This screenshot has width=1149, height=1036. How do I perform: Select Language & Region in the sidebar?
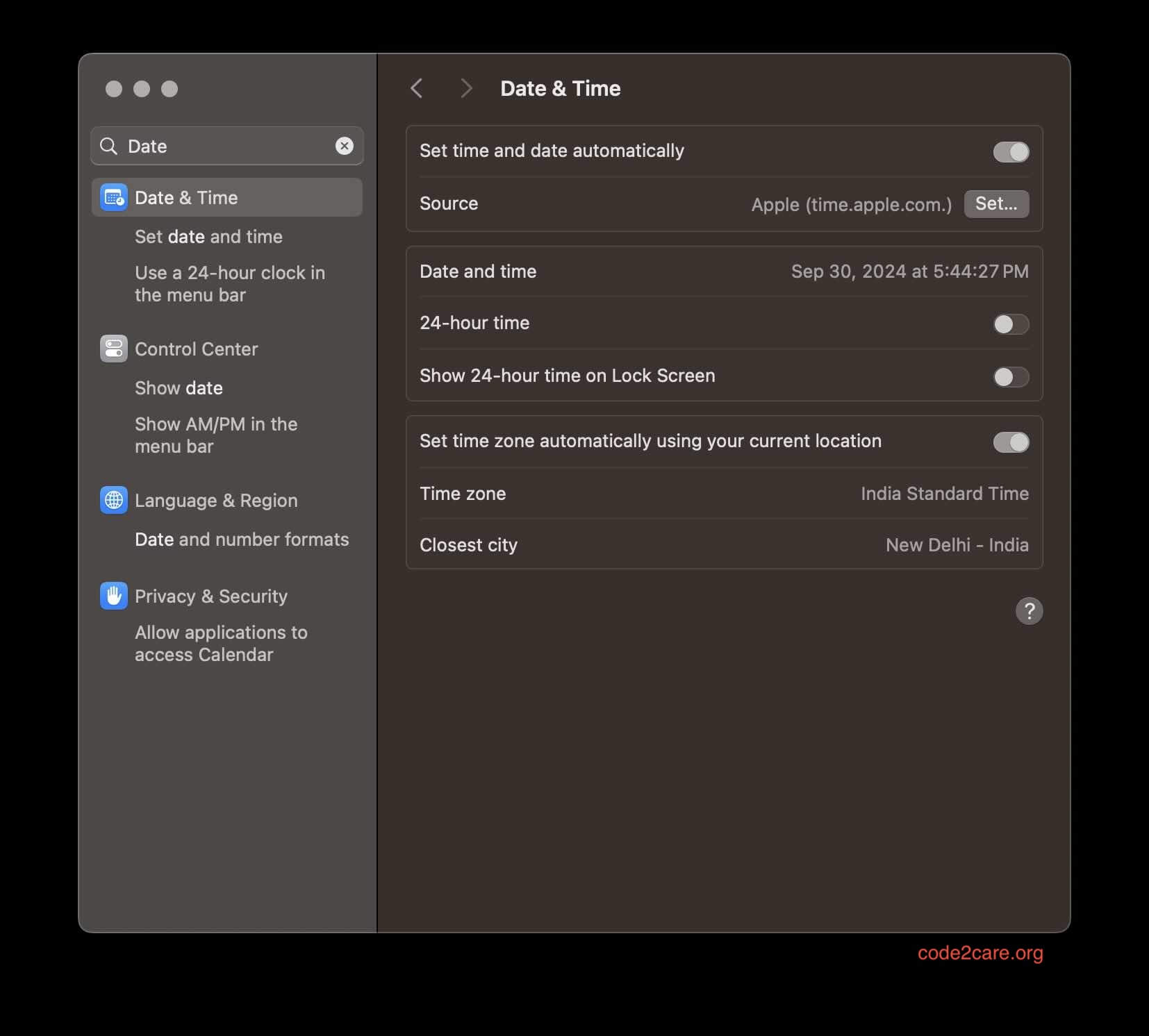point(216,500)
